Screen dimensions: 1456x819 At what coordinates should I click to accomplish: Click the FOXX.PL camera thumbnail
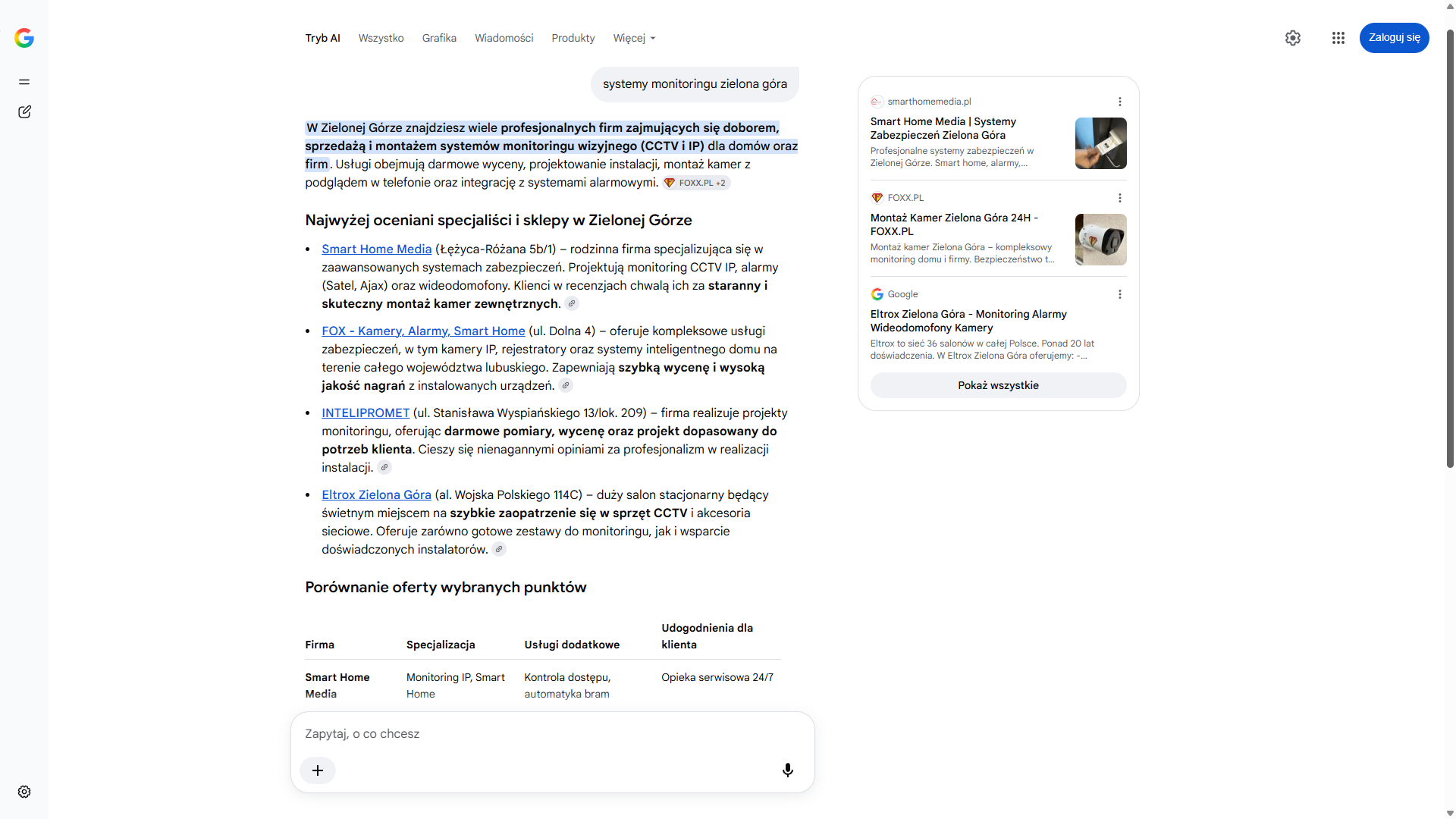[1100, 240]
